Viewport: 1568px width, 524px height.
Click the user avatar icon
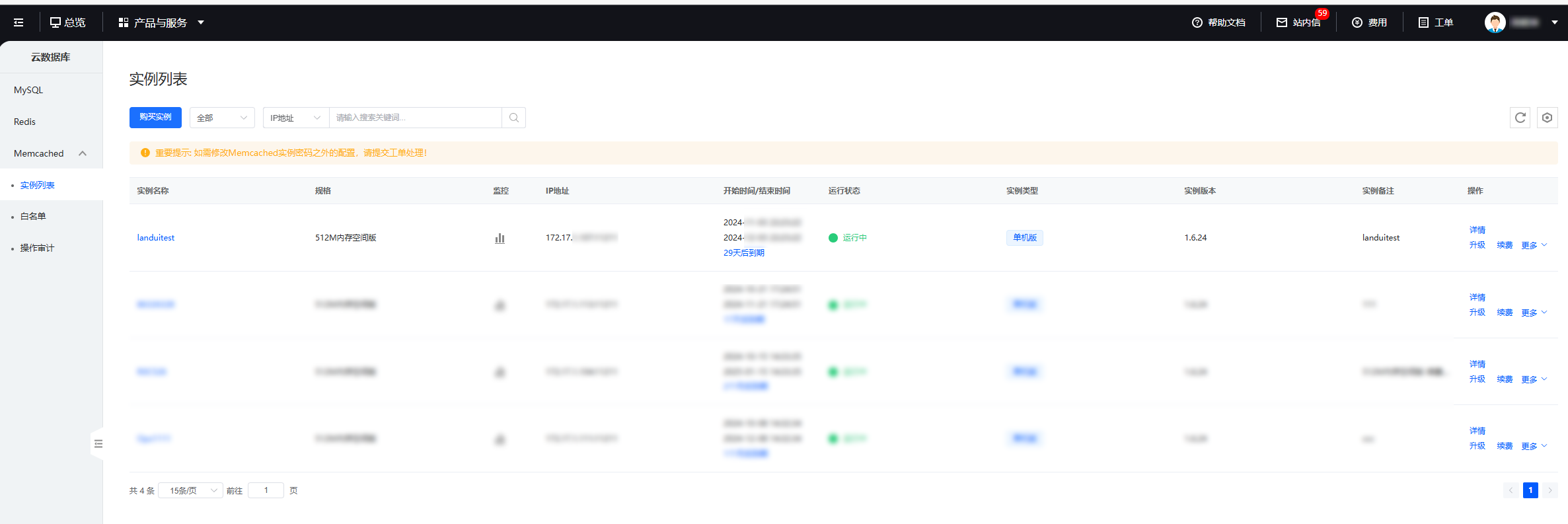click(x=1495, y=22)
